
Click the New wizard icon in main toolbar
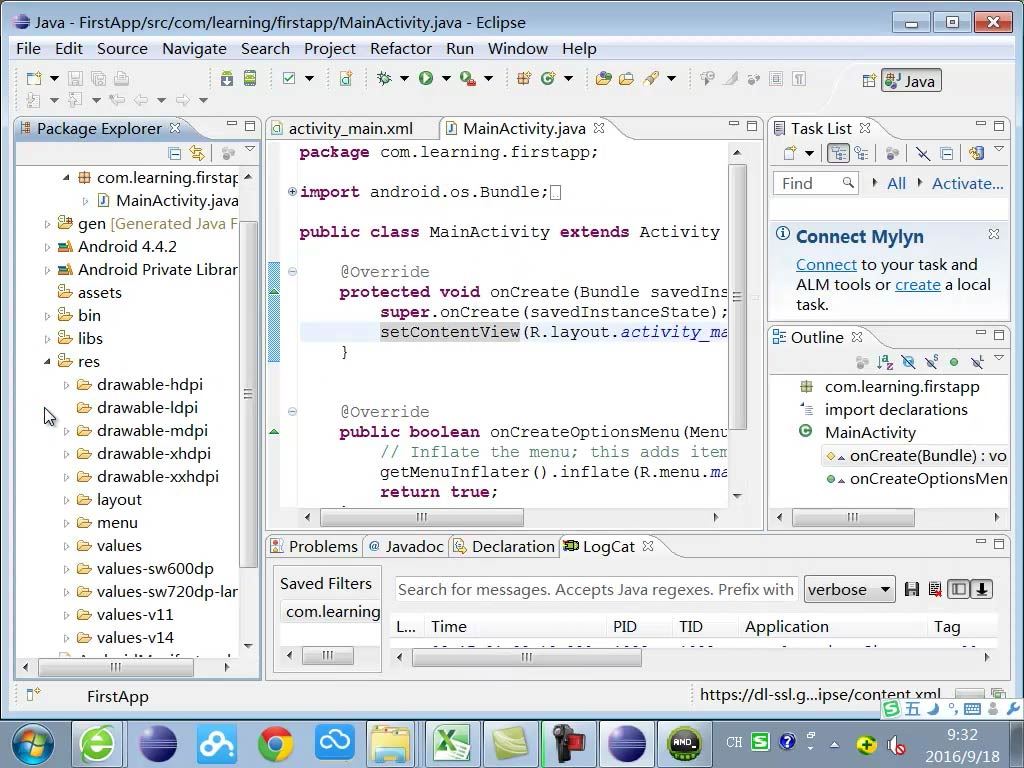(x=34, y=79)
